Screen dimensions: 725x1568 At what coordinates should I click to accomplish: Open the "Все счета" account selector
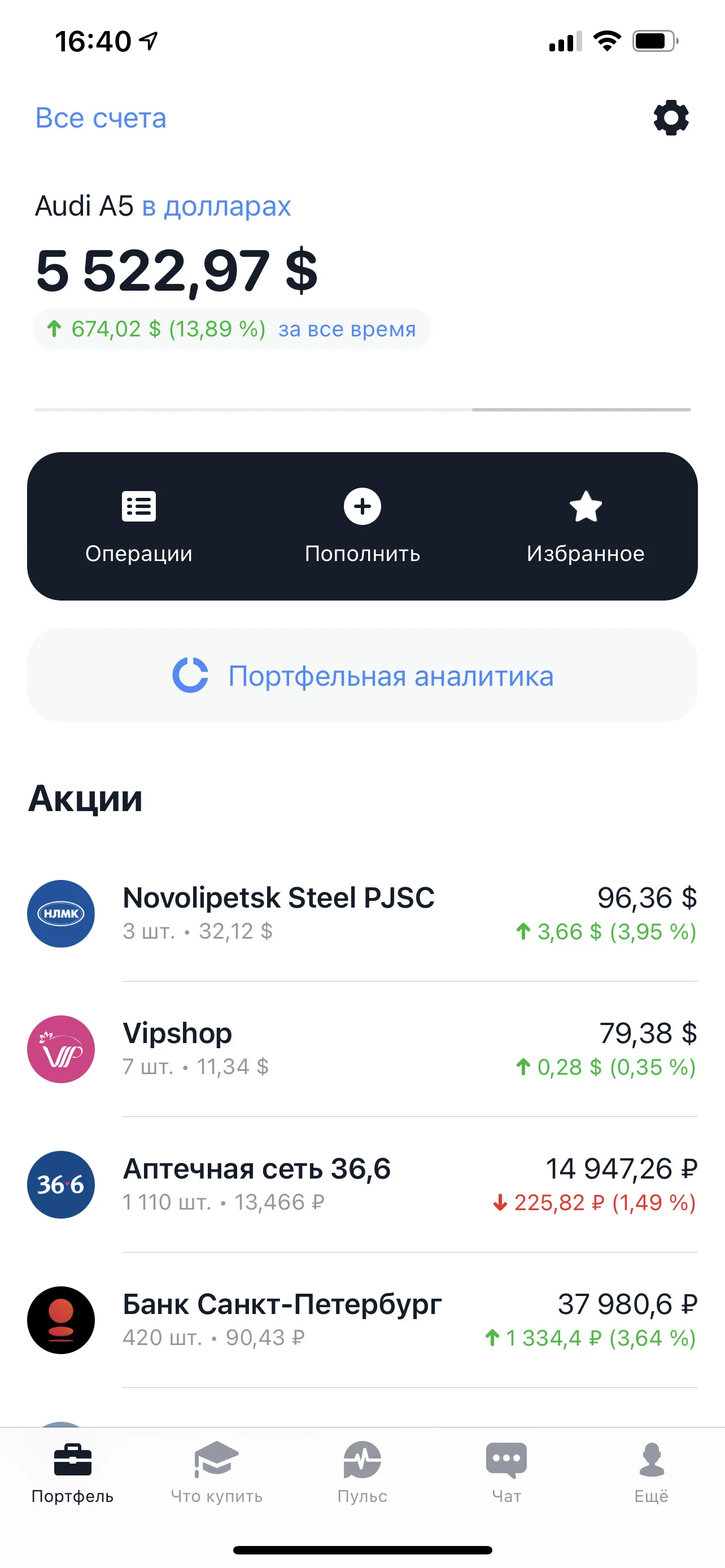click(101, 118)
